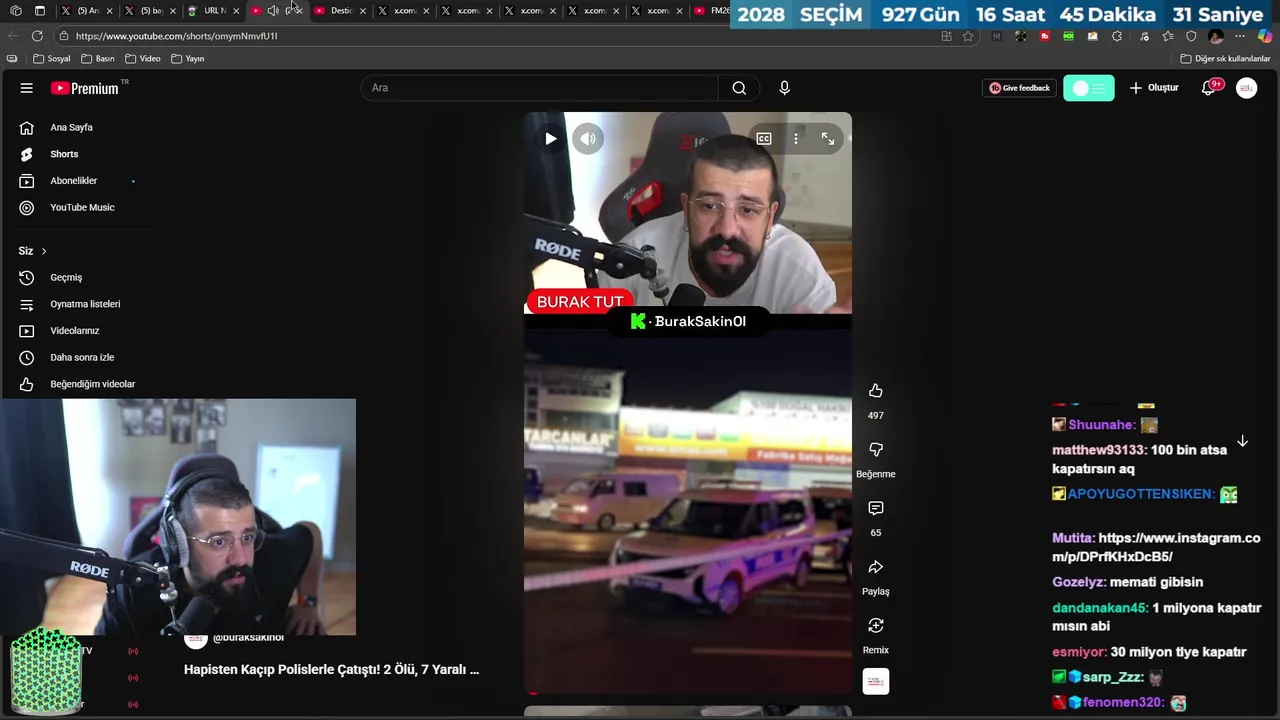The image size is (1280, 720).
Task: Open browser profile avatar
Action: [1216, 36]
